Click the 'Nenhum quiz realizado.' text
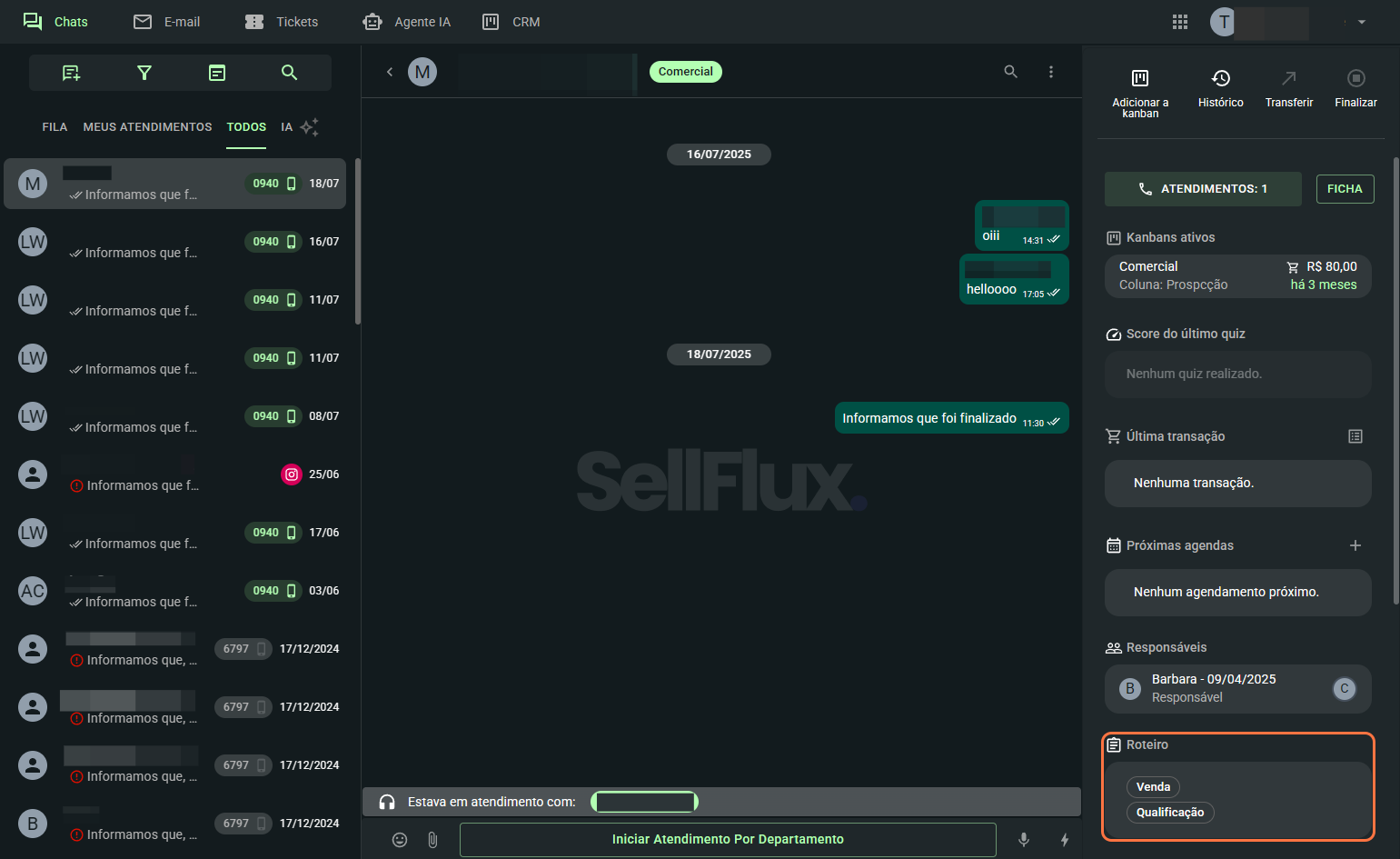Screen dimensions: 1400x859 [x=1194, y=374]
